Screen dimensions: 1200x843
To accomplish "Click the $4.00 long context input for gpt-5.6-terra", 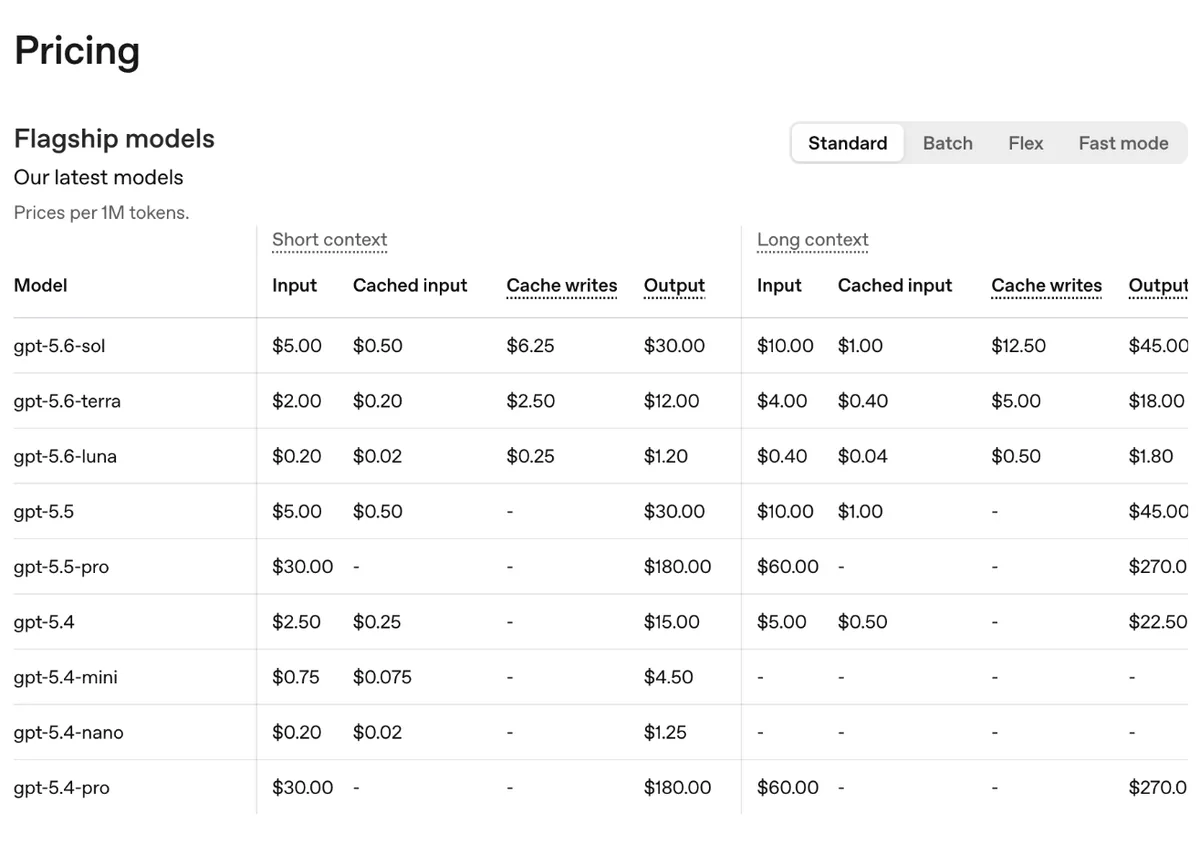I will (x=782, y=401).
